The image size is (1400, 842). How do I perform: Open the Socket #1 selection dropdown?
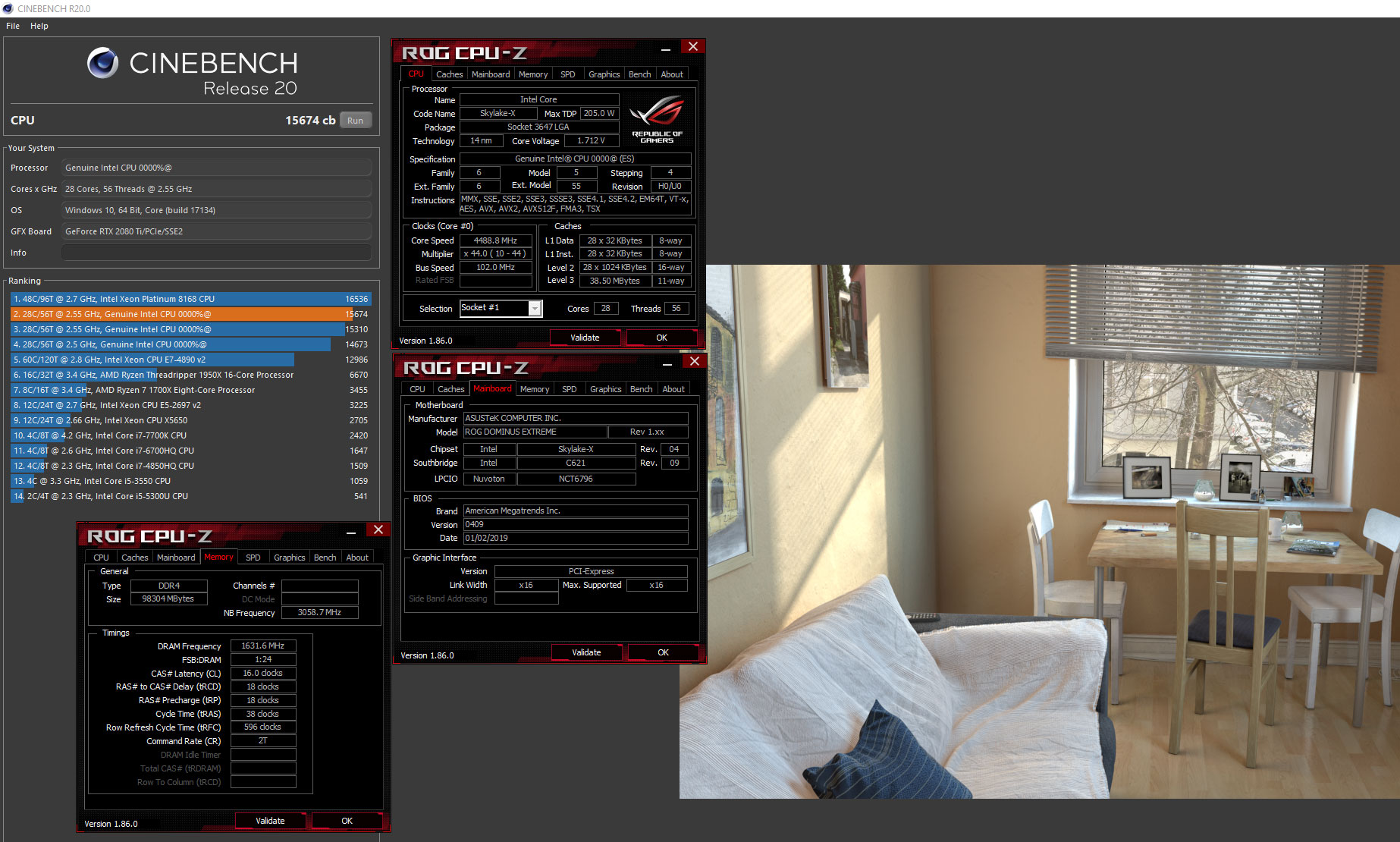535,308
